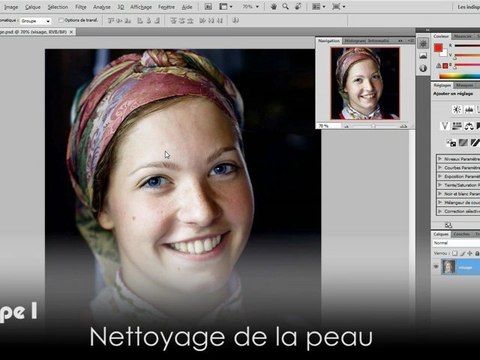
Task: Select the Hand tool in application bar
Action: [274, 6]
